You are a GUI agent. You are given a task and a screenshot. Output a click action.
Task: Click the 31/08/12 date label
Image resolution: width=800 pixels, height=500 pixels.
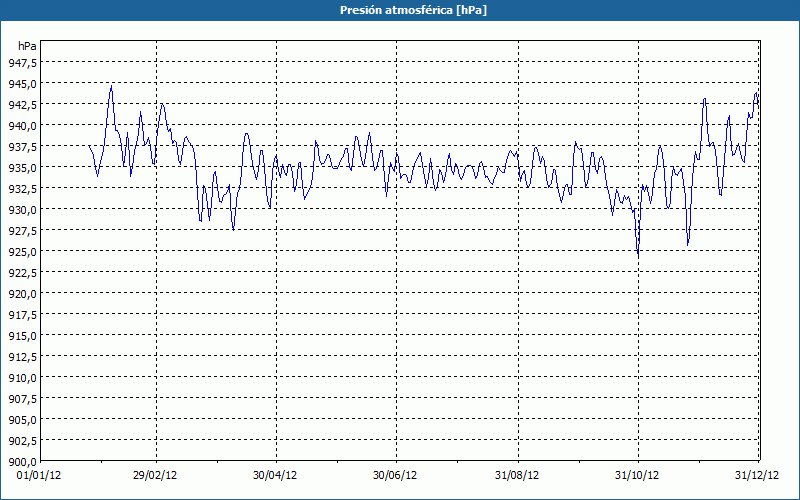(x=517, y=476)
